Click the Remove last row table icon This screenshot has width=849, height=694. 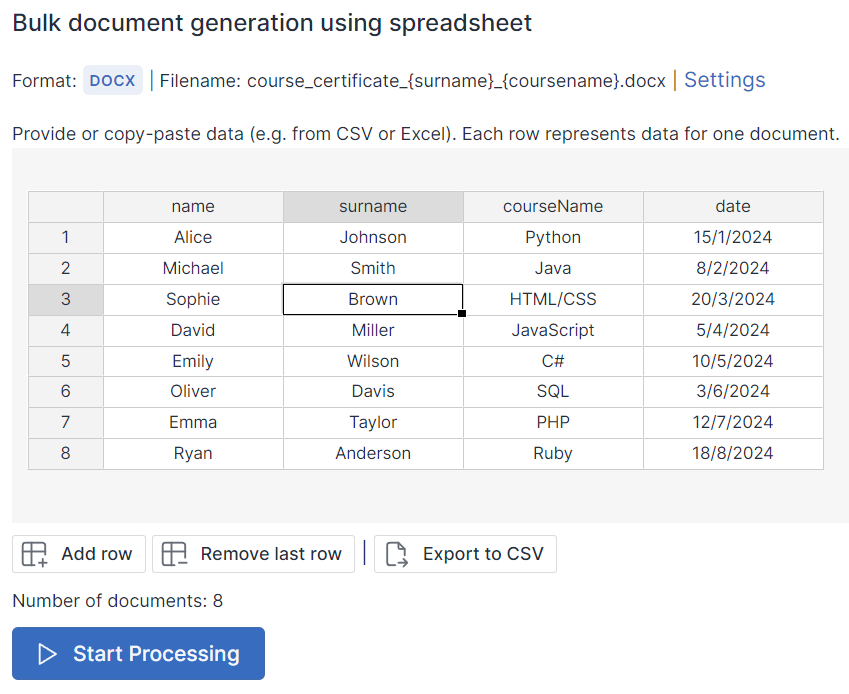174,553
